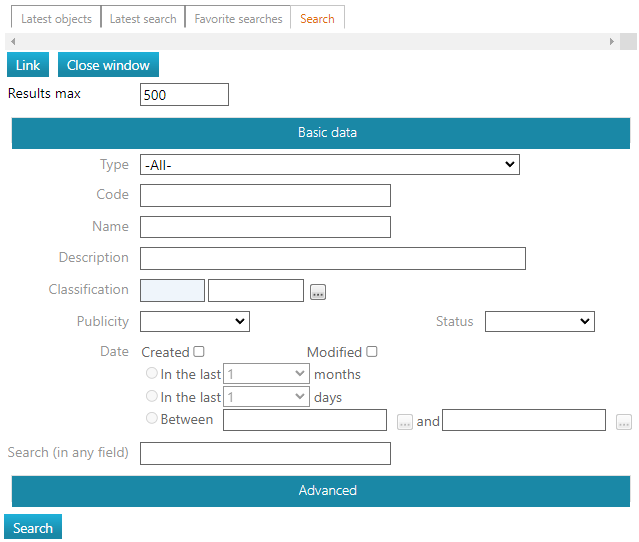
Task: Expand the Type dropdown showing -All-
Action: pos(330,165)
